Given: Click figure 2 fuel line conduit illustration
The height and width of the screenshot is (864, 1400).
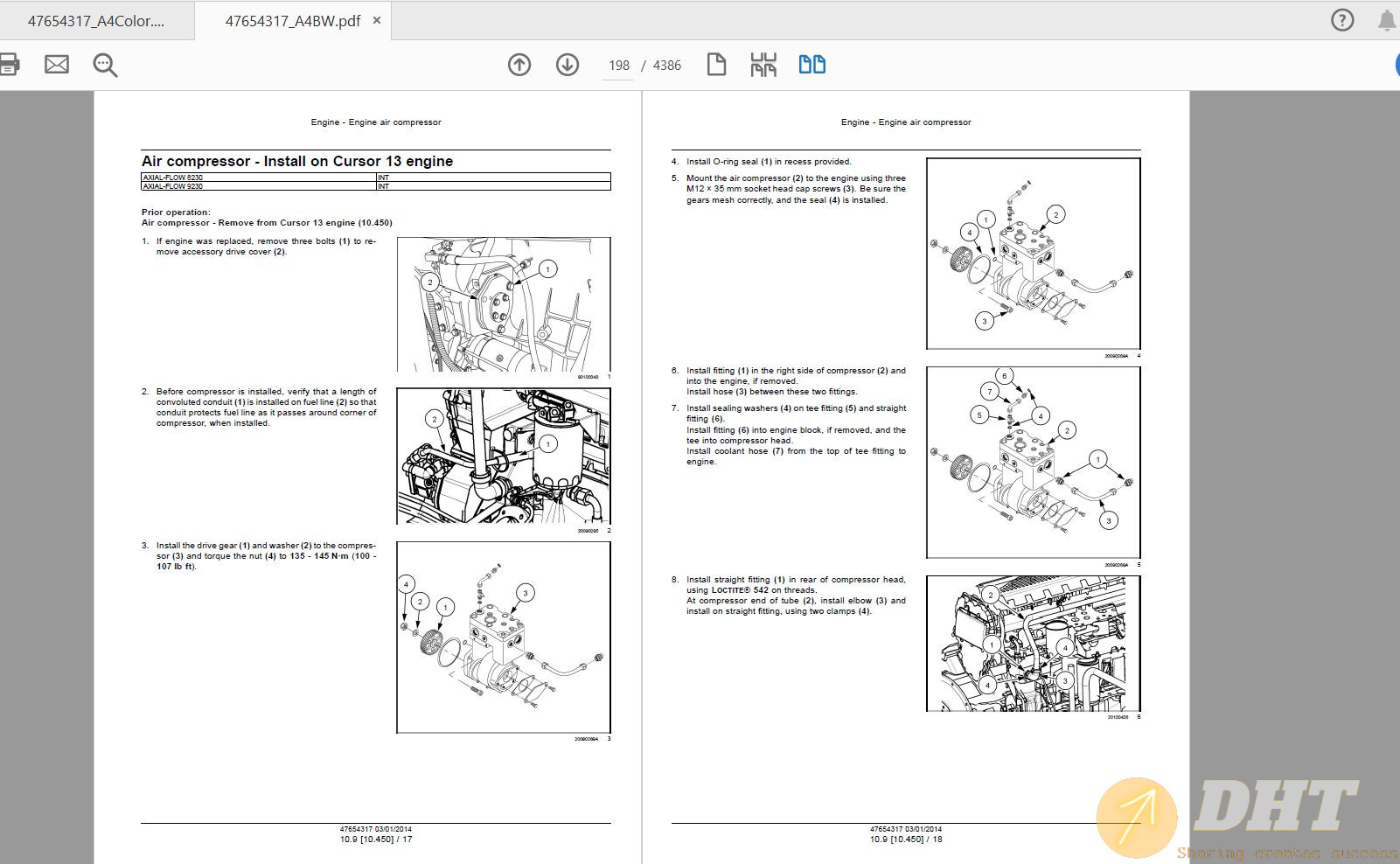Looking at the screenshot, I should 504,456.
